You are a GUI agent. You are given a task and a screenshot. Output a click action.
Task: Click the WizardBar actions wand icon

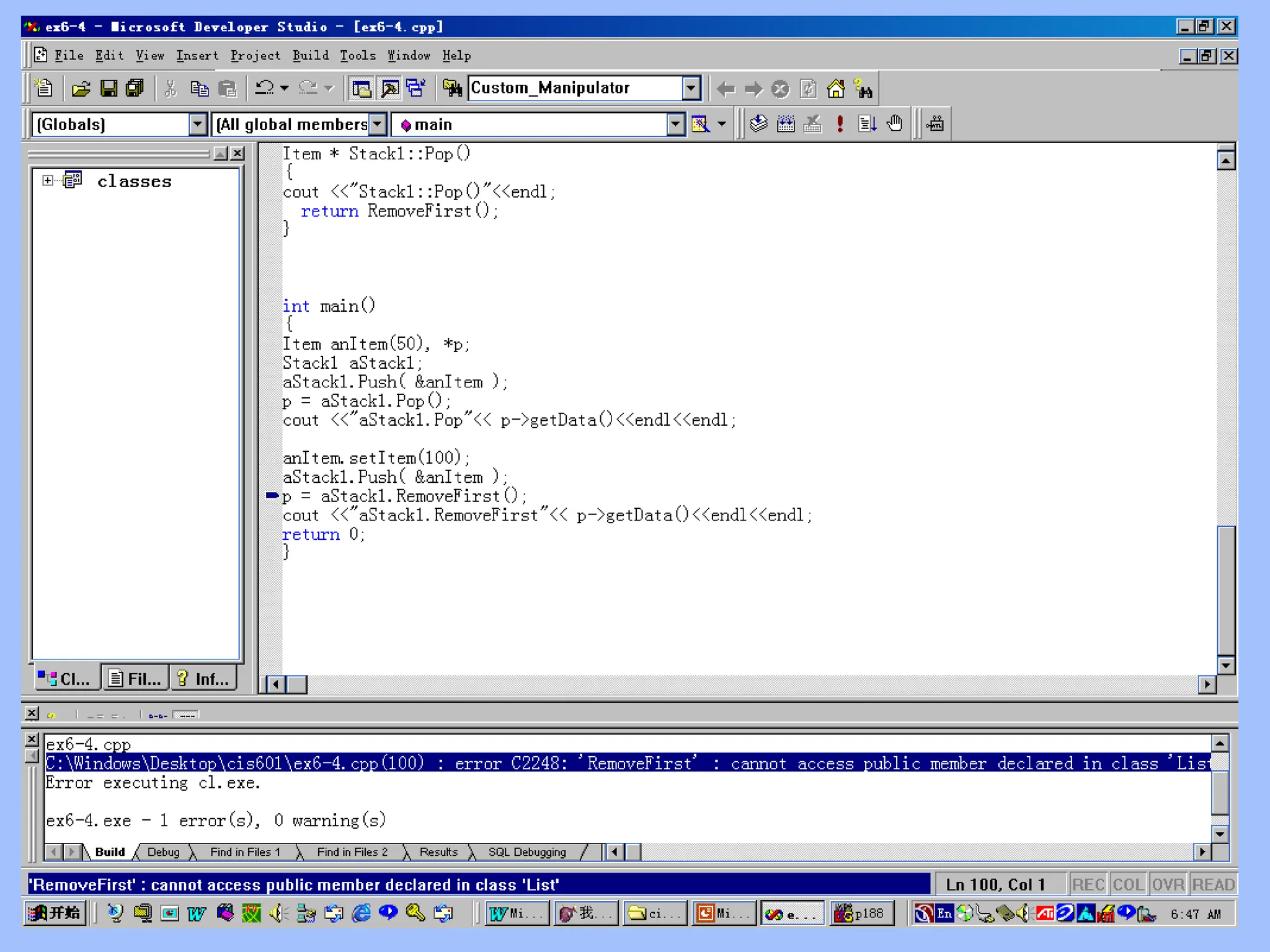[701, 125]
